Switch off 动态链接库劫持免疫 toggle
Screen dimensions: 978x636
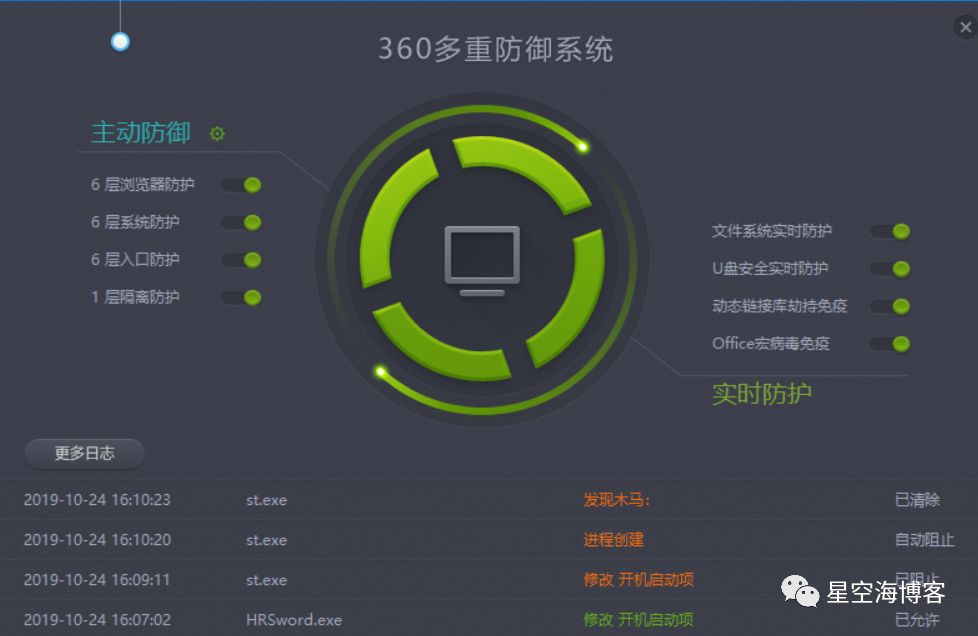(x=891, y=306)
